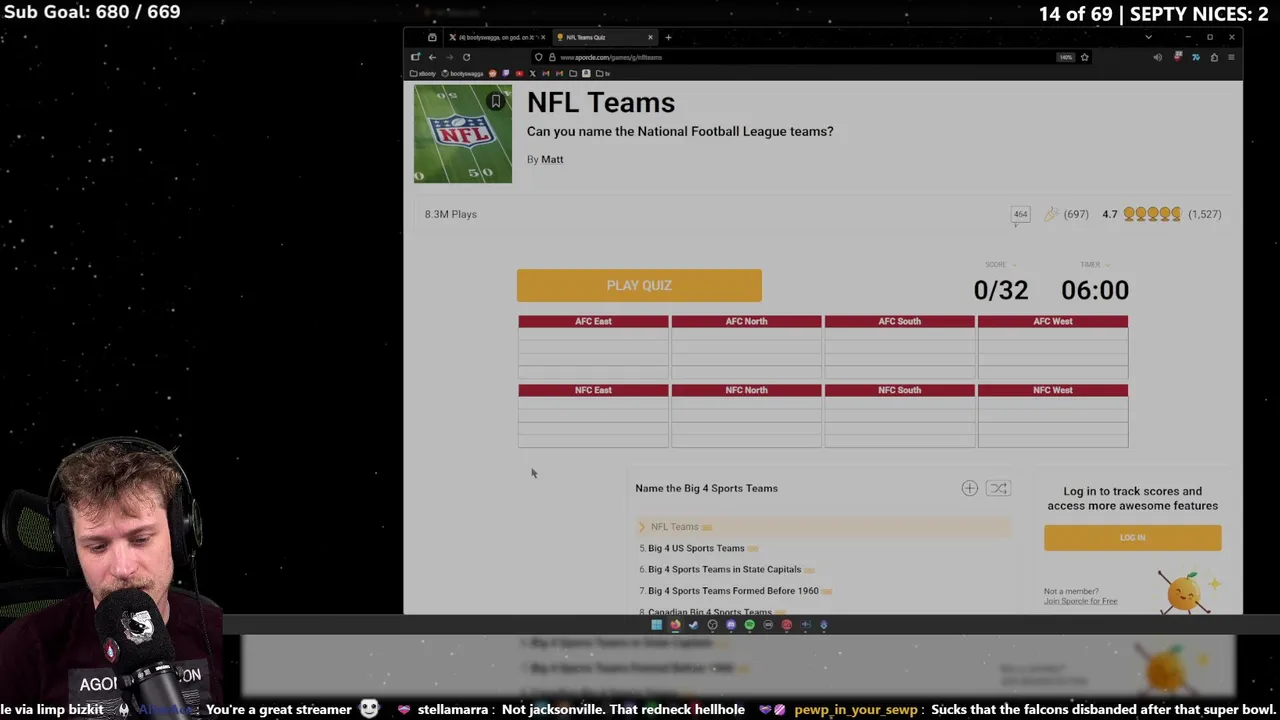This screenshot has height=720, width=1280.
Task: Open the Windows Start menu
Action: (656, 625)
